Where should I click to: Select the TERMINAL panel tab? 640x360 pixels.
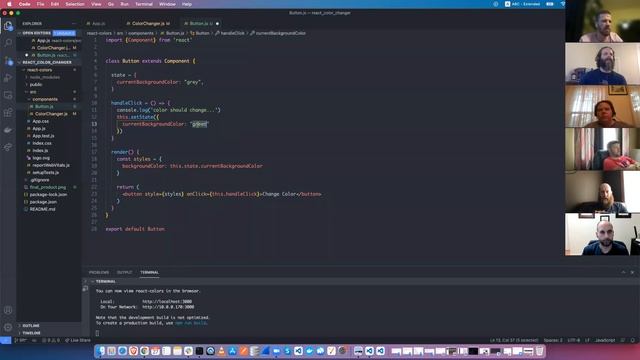pyautogui.click(x=149, y=272)
